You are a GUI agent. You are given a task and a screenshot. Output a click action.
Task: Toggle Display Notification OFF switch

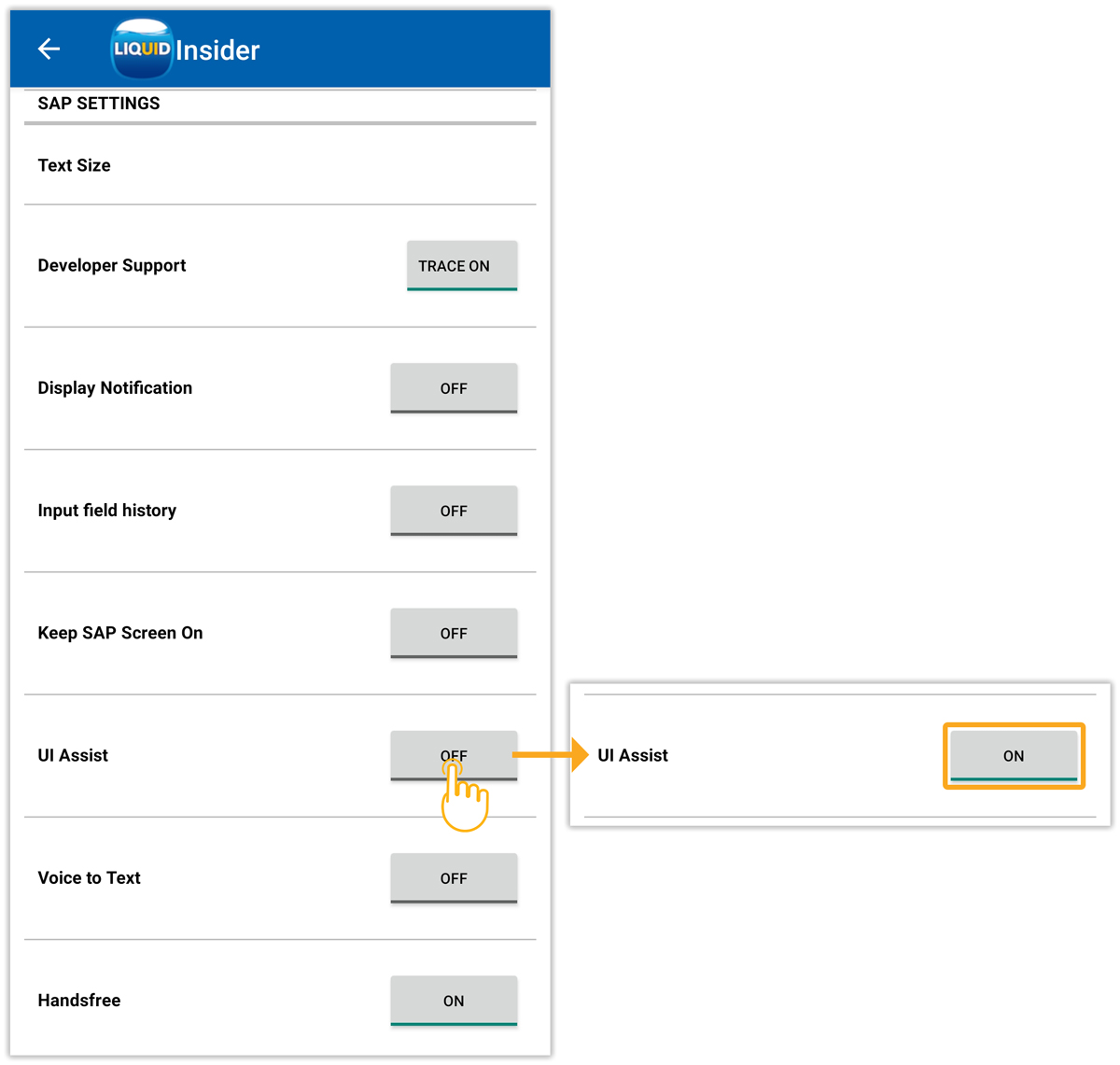[454, 388]
